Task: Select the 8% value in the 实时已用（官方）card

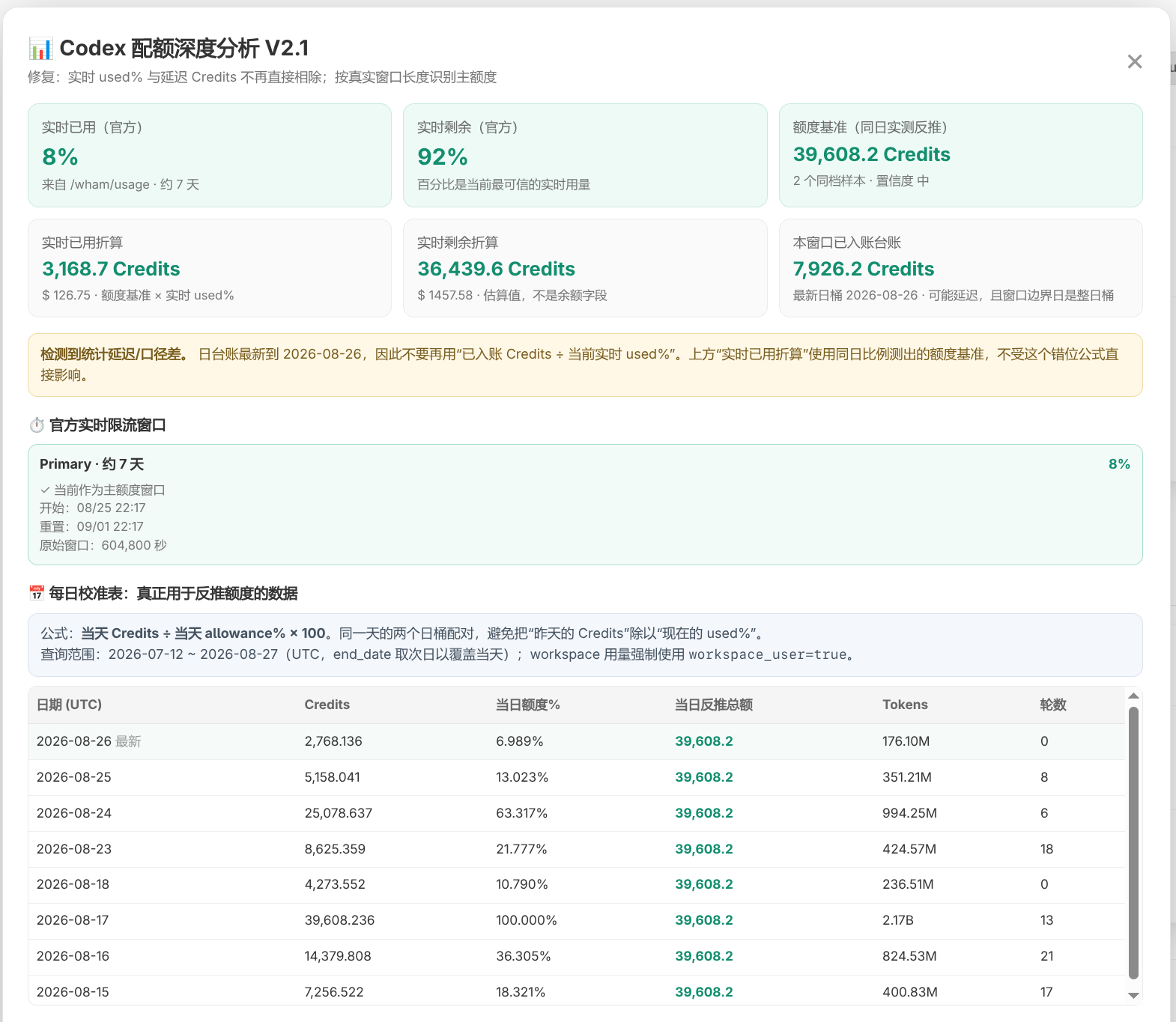Action: (60, 157)
